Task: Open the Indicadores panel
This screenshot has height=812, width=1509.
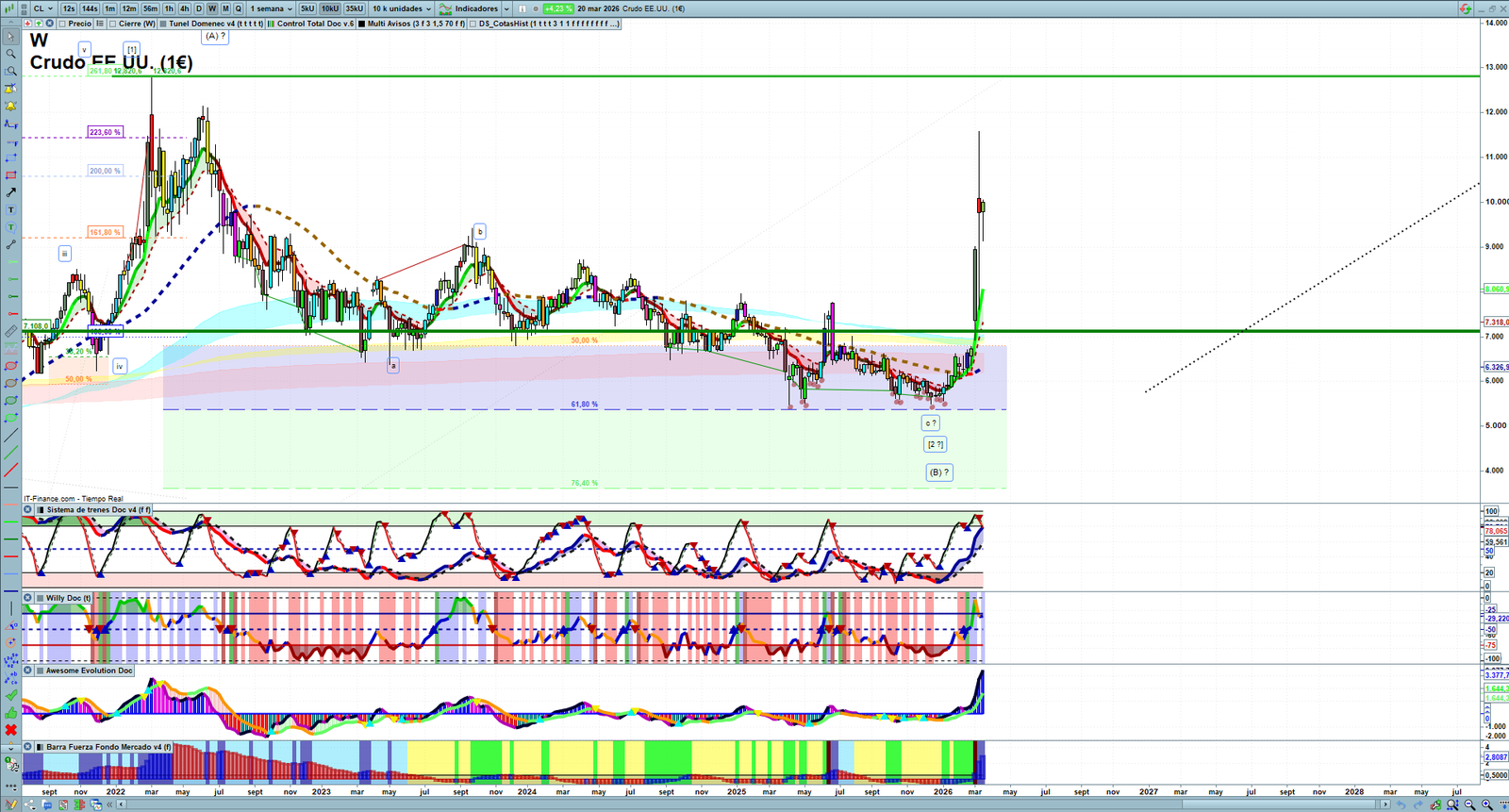Action: point(475,8)
